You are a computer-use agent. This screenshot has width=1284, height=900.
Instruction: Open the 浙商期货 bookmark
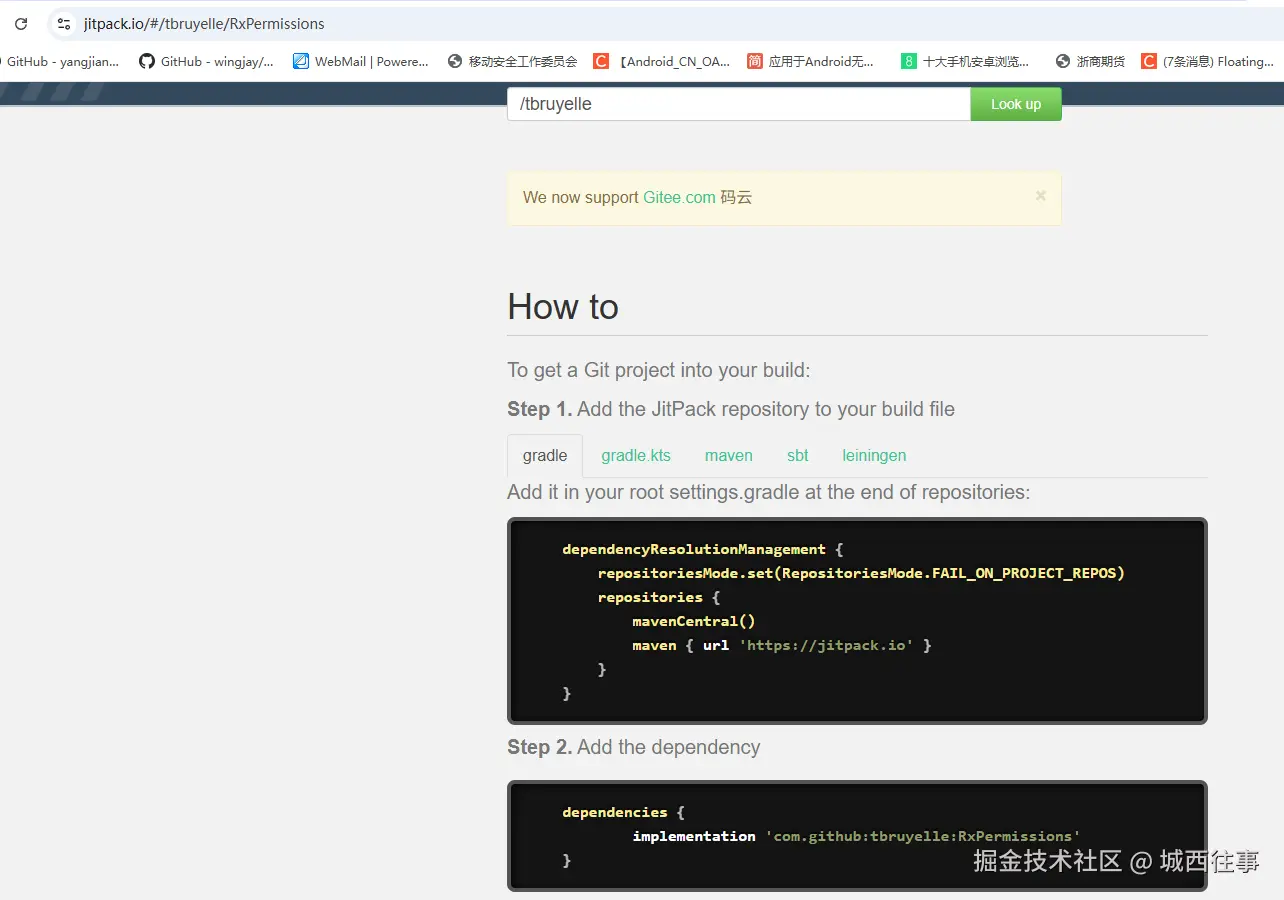click(1090, 61)
